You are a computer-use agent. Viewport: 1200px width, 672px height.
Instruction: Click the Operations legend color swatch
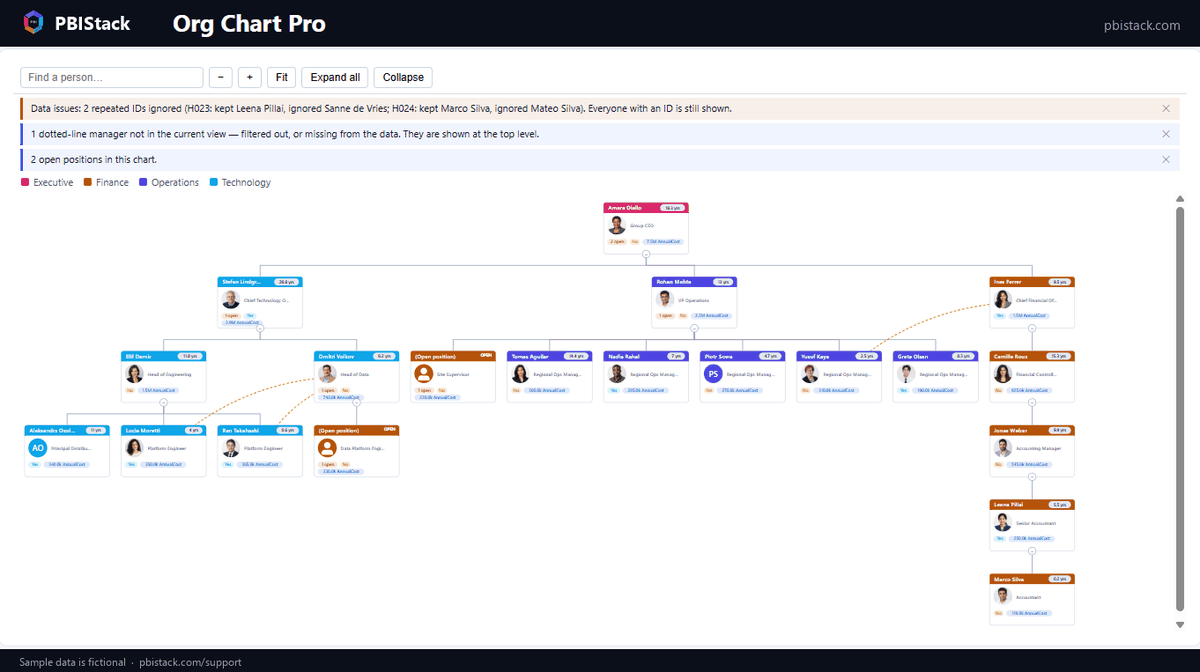[x=143, y=182]
